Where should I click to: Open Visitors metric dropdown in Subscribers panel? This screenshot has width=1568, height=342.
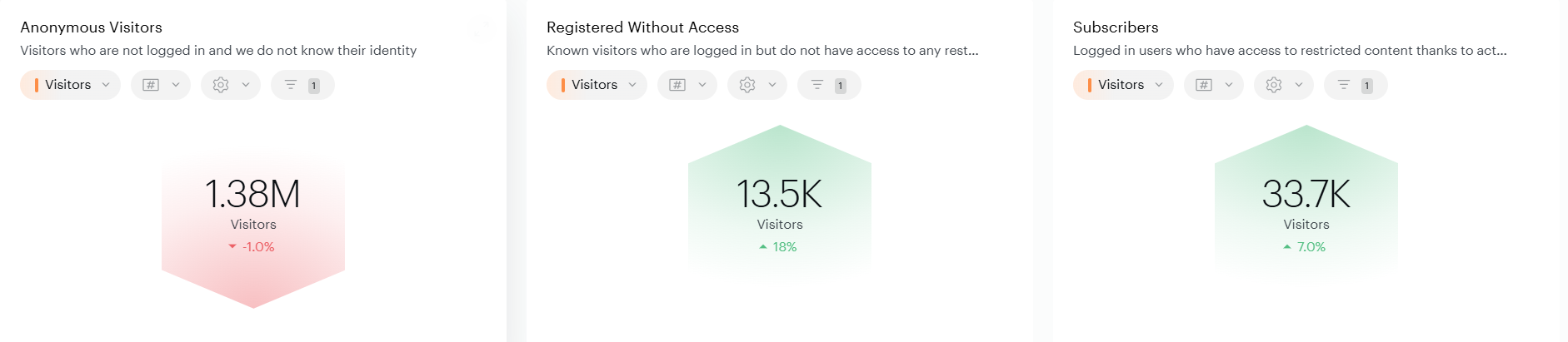coord(1124,85)
